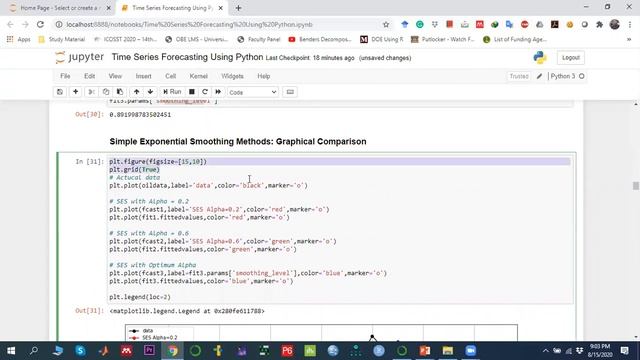Open the File menu
Image resolution: width=640 pixels, height=360 pixels.
tap(65, 76)
